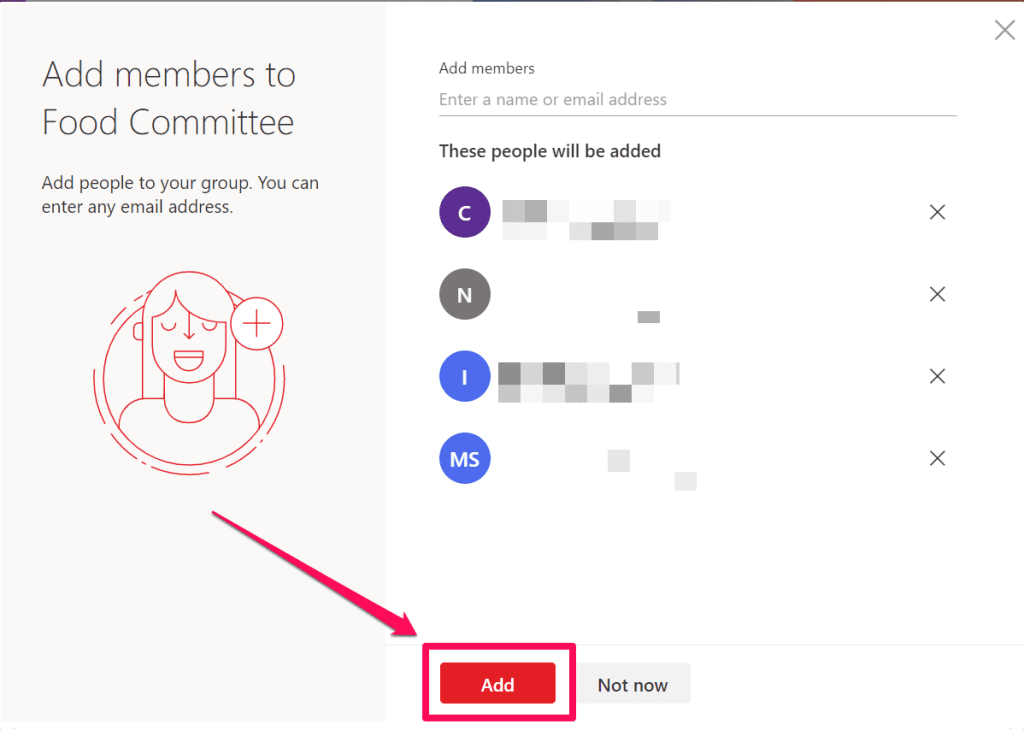1024x730 pixels.
Task: Remove member I from the list
Action: point(937,376)
